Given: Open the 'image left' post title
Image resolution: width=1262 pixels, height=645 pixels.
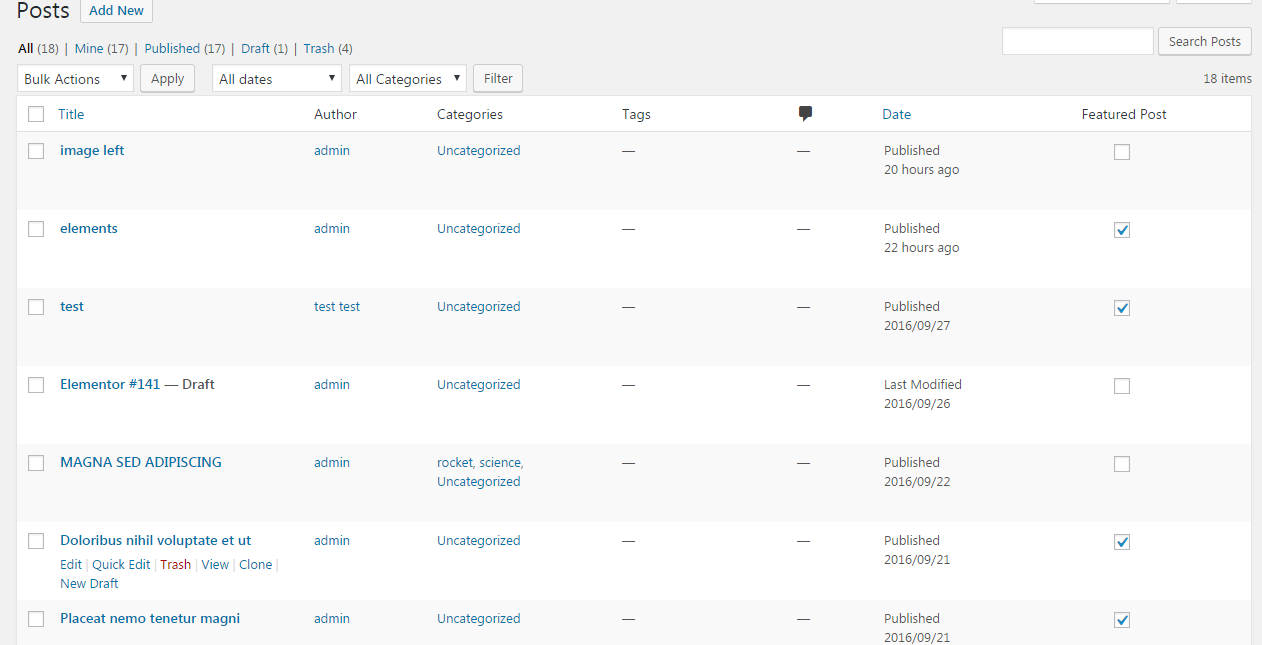Looking at the screenshot, I should tap(92, 150).
